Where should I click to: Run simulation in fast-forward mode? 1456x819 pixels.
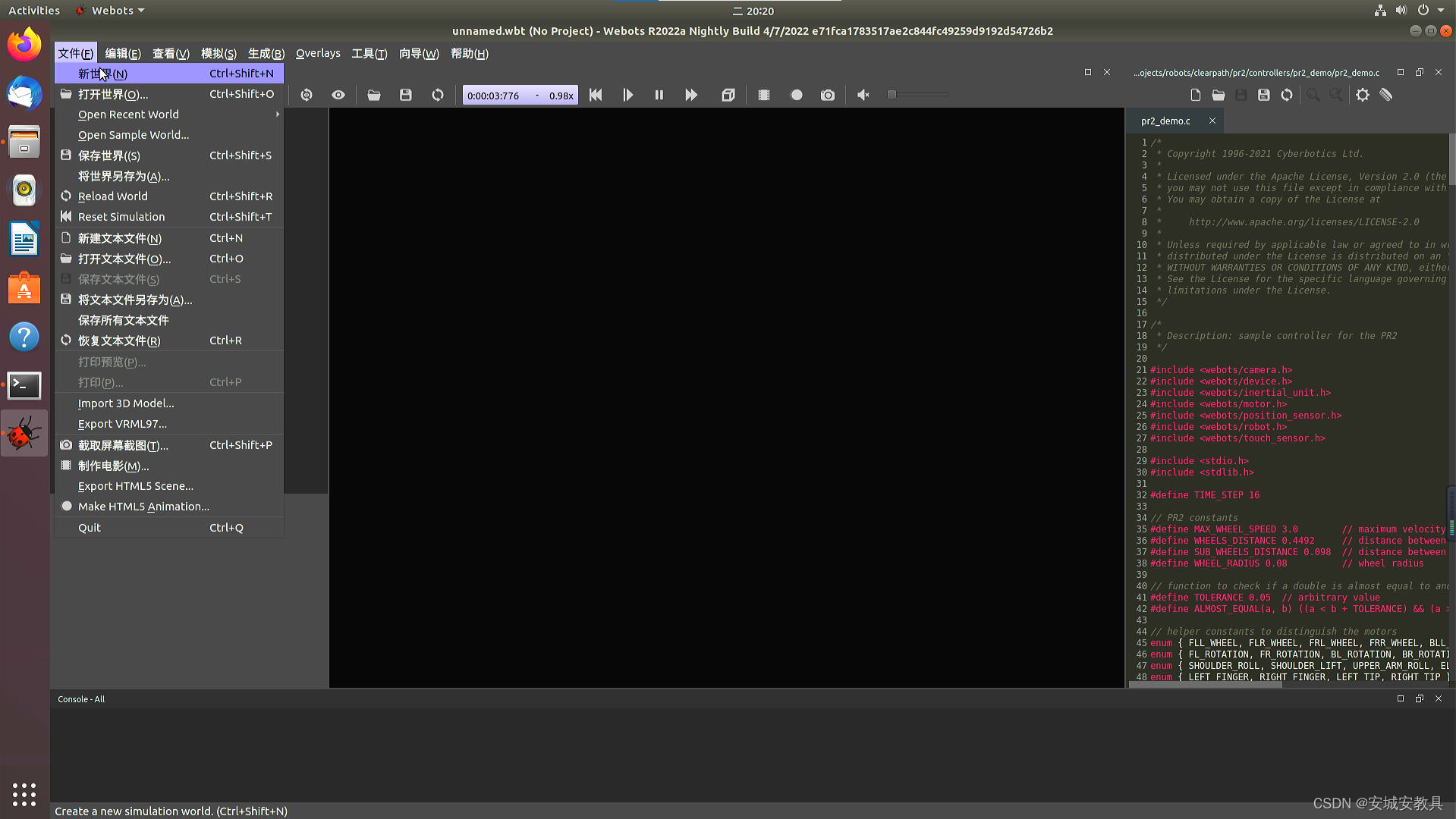691,95
